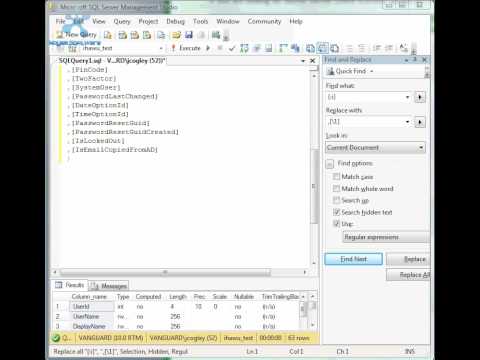Viewport: 480px width, 360px height.
Task: Switch to the Results tab
Action: tap(70, 285)
